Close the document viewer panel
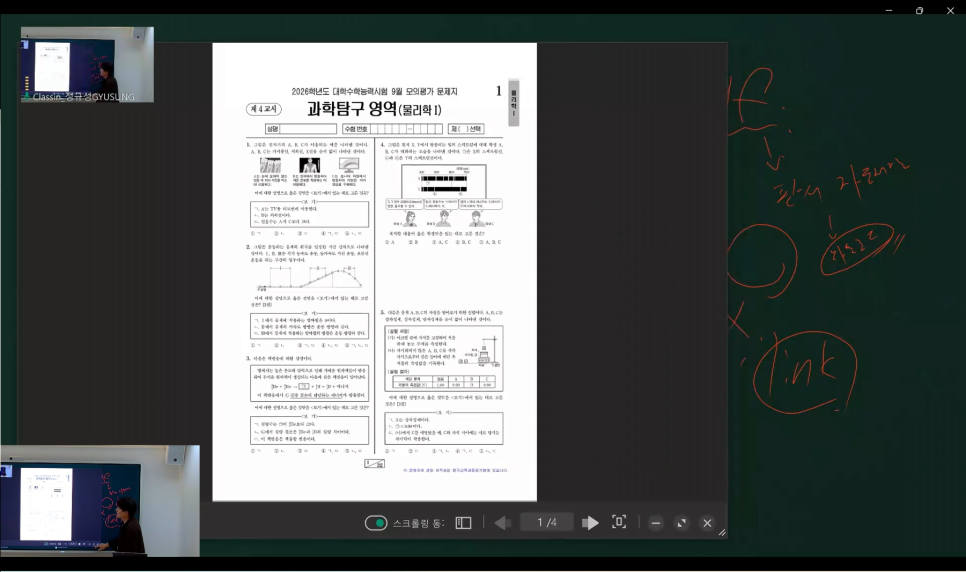This screenshot has width=966, height=572. [x=707, y=523]
